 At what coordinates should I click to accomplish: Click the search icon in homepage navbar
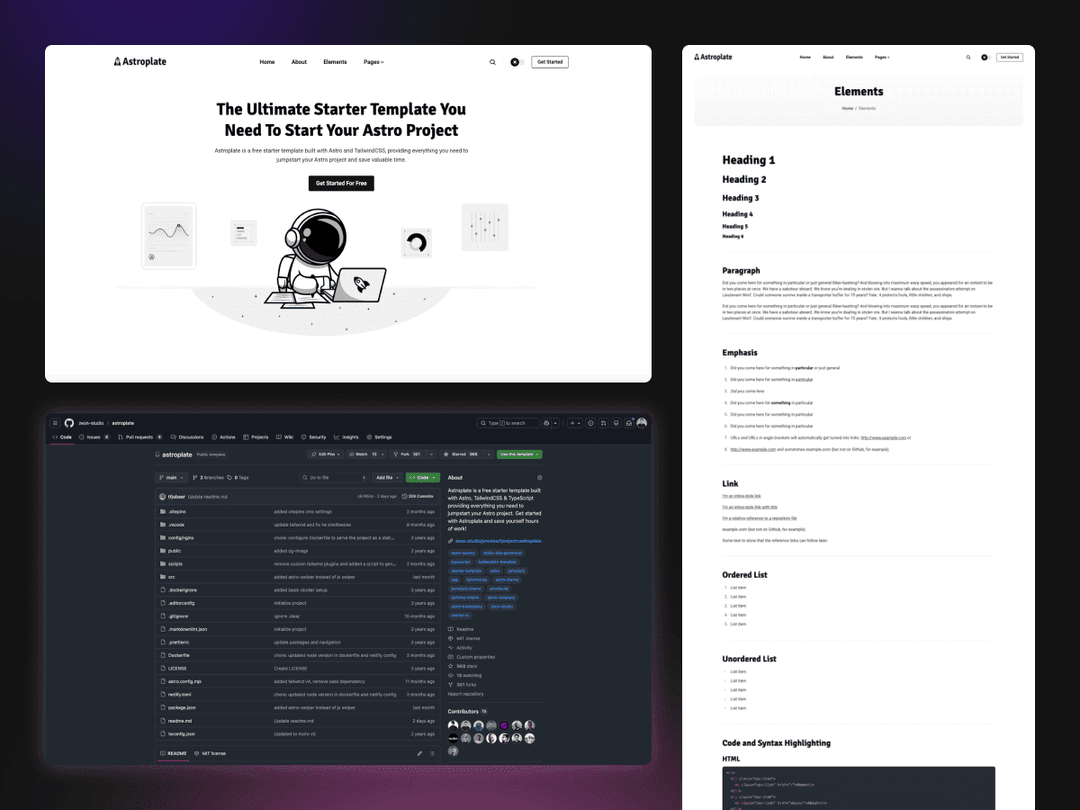pos(492,62)
